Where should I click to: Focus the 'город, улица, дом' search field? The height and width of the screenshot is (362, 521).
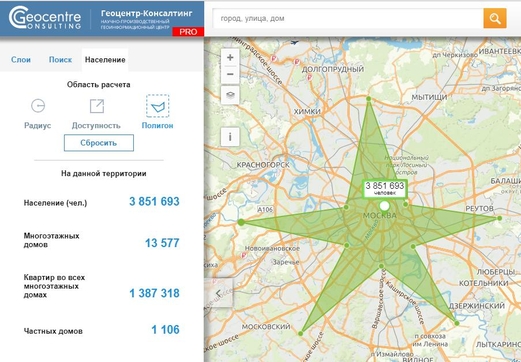[348, 18]
